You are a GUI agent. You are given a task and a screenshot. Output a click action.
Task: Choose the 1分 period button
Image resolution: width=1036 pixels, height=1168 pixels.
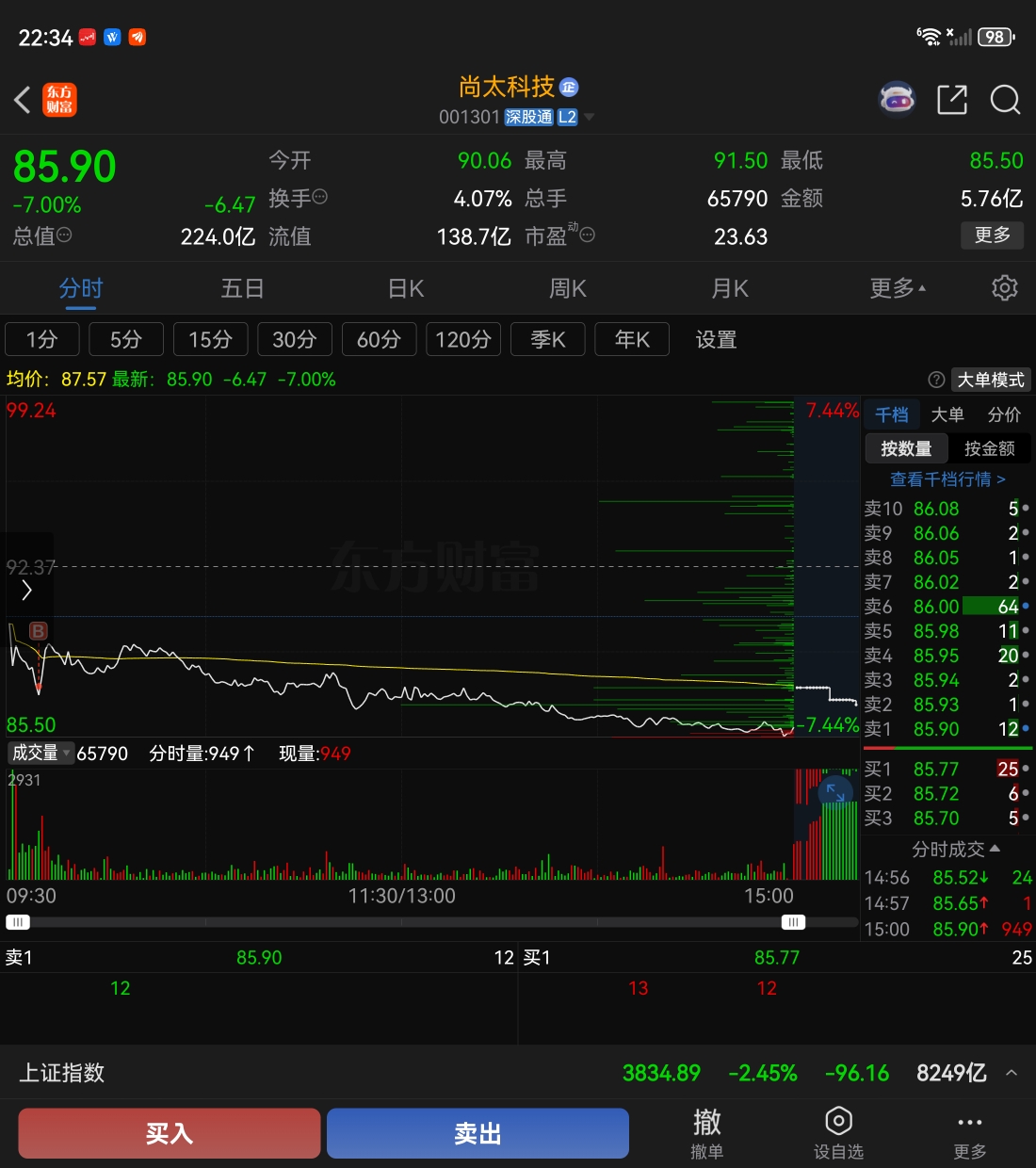pos(42,339)
